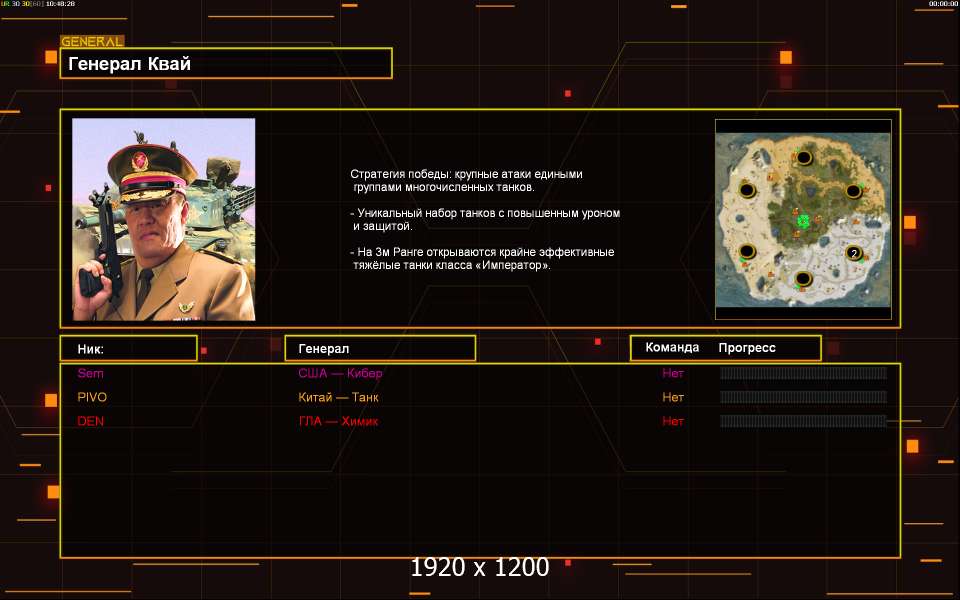The width and height of the screenshot is (960, 600).
Task: Click the 'Стратегия победы' description line
Action: (x=467, y=181)
